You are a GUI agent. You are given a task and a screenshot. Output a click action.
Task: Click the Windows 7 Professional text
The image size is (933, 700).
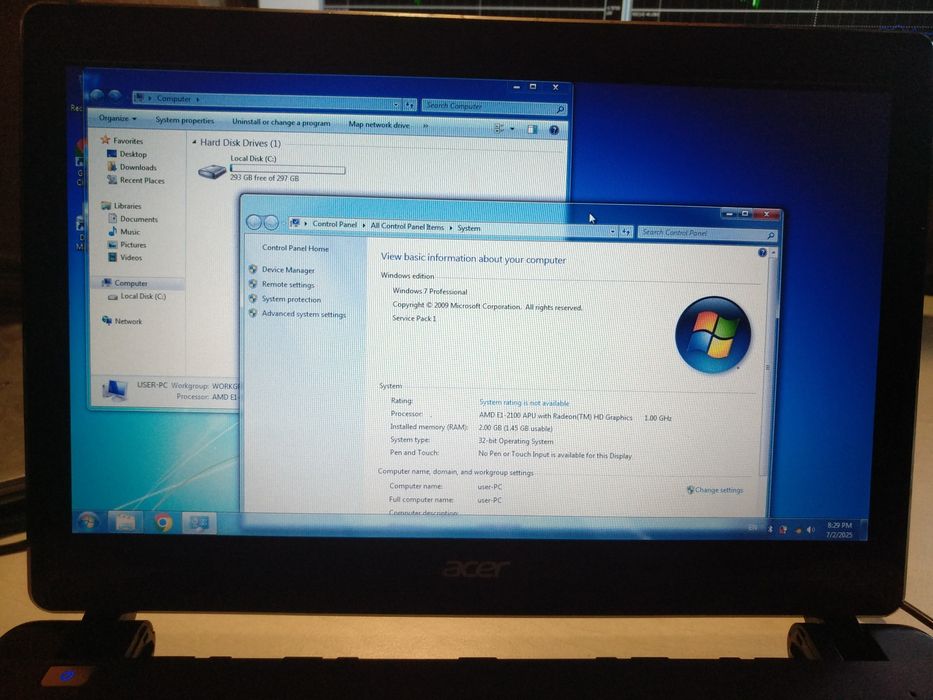pos(430,291)
